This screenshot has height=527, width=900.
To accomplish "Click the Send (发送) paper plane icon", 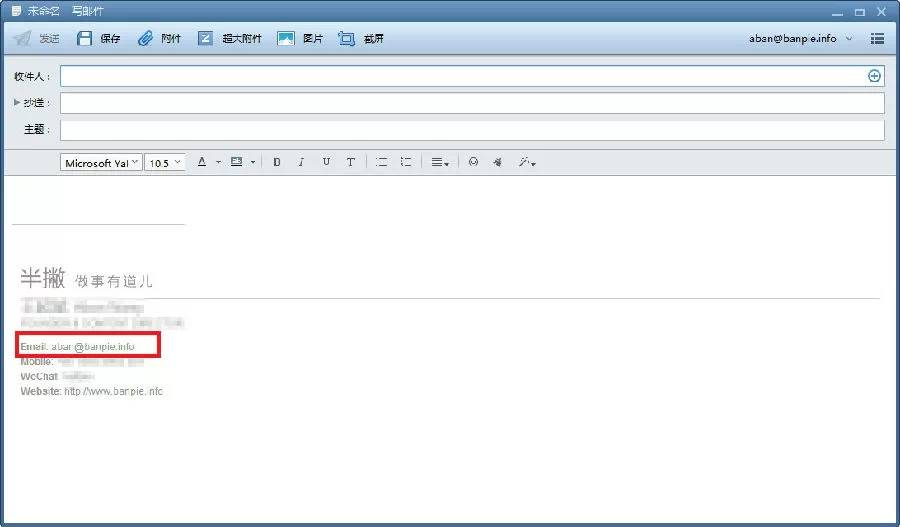I will [x=23, y=39].
